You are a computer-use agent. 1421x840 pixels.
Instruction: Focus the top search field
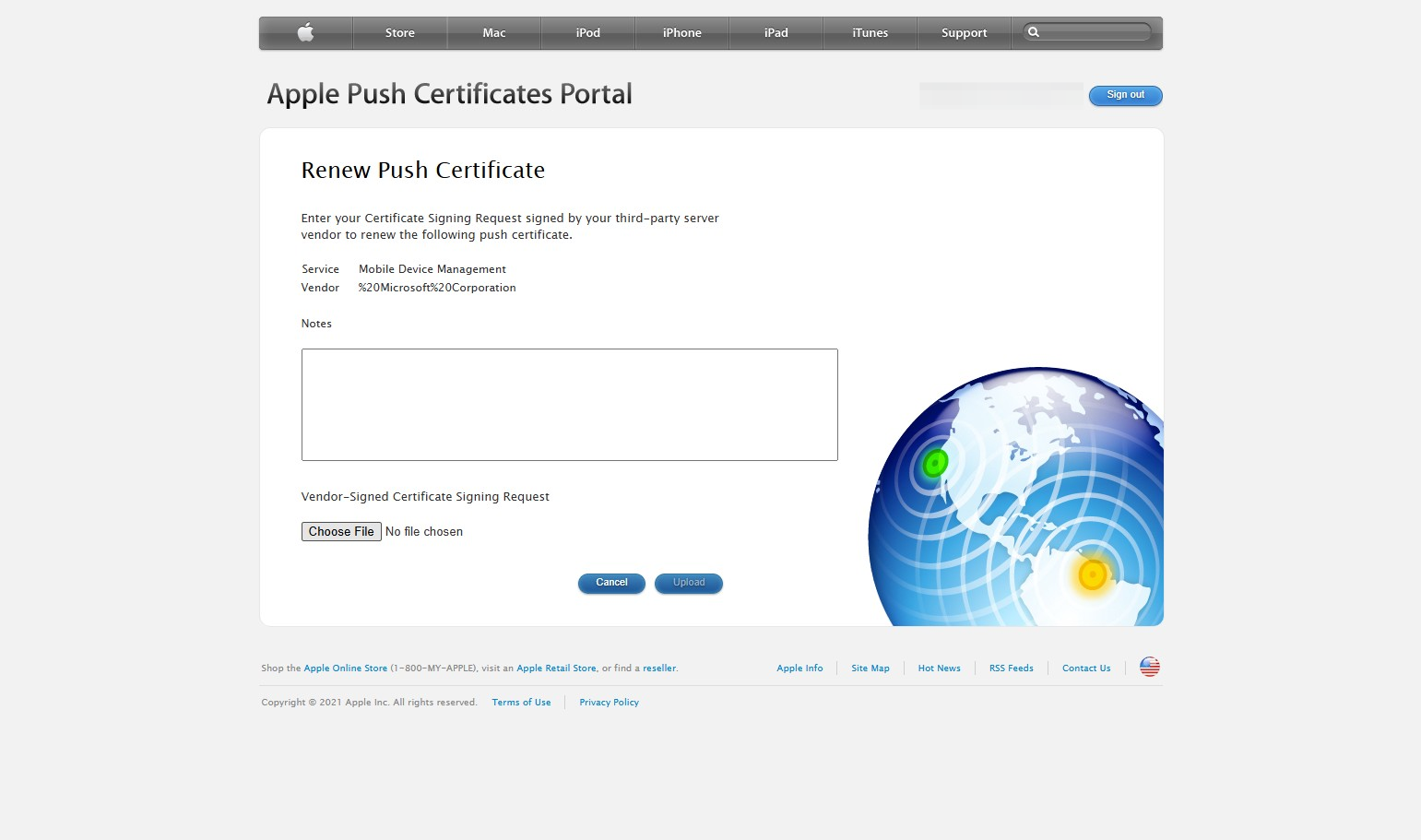[x=1088, y=32]
